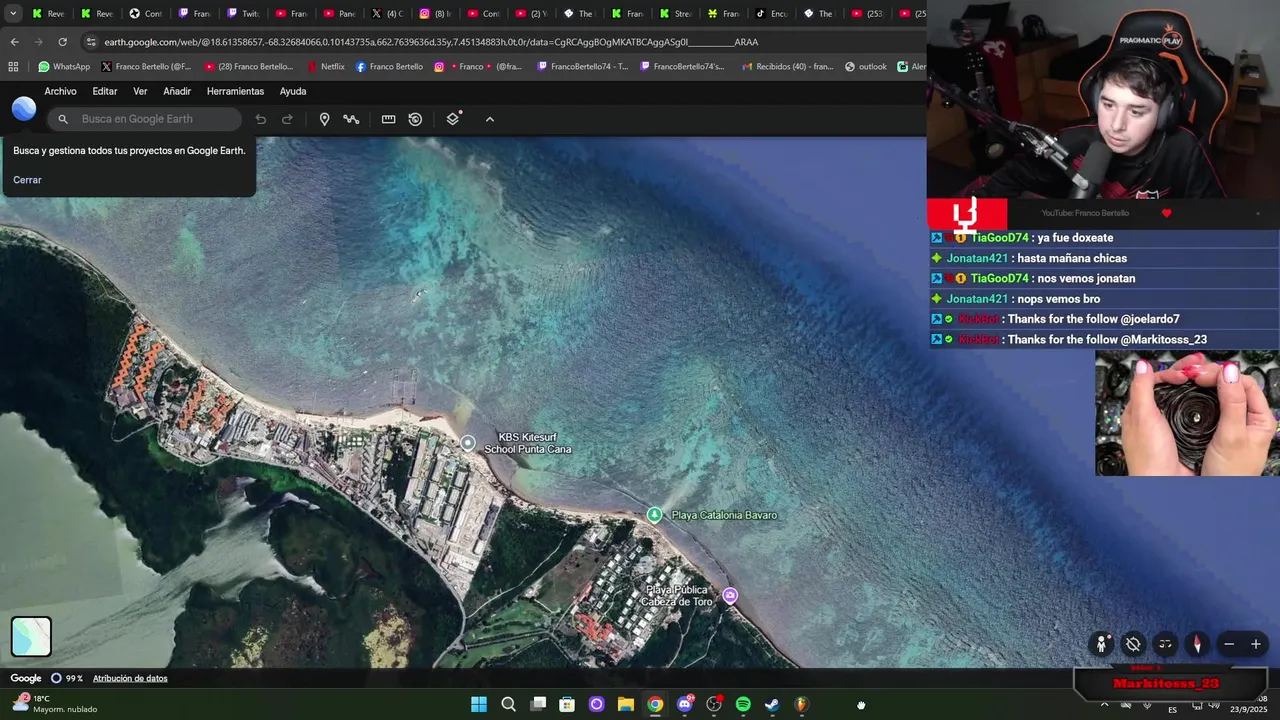Click the 99 % loading indicator
Viewport: 1280px width, 720px height.
pos(67,678)
